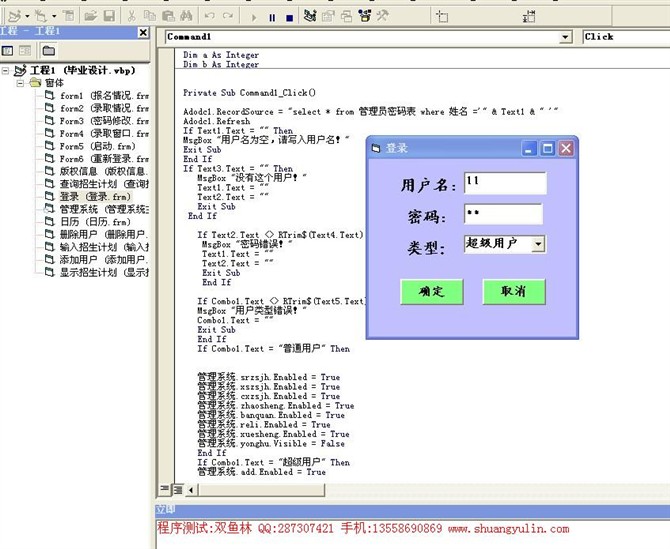Viewport: 670px width, 549px height.
Task: Open the Toolbox hammer-and-wrench icon
Action: point(382,16)
